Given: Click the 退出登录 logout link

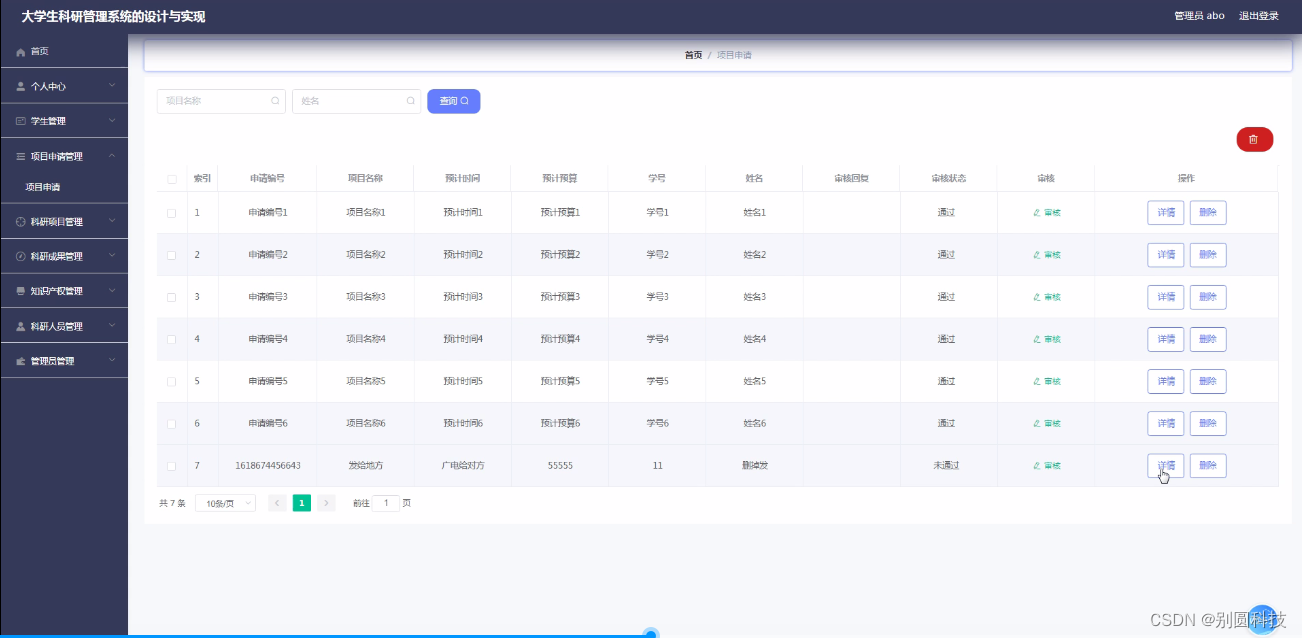Looking at the screenshot, I should coord(1257,15).
